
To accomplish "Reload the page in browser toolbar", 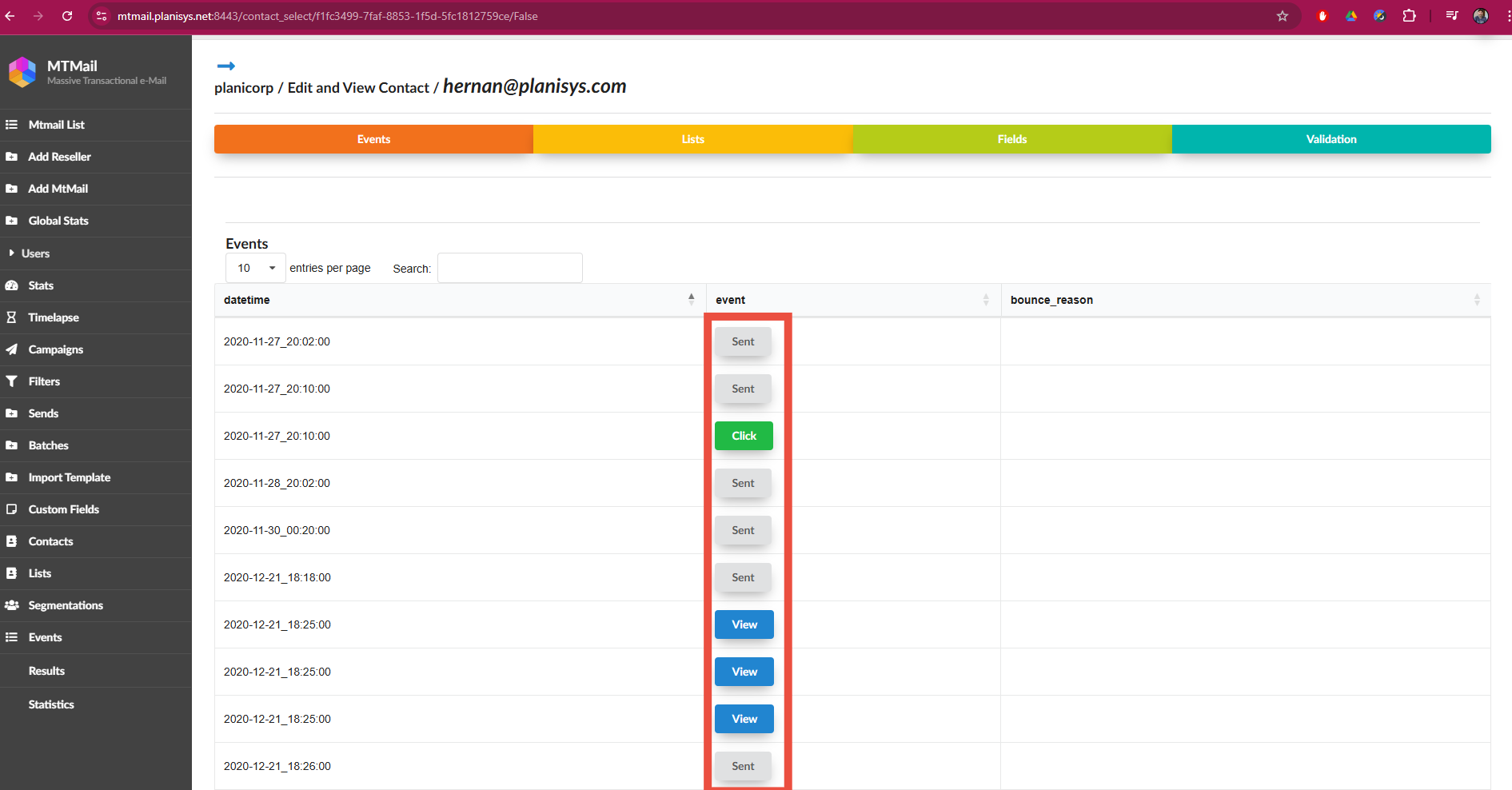I will [67, 16].
